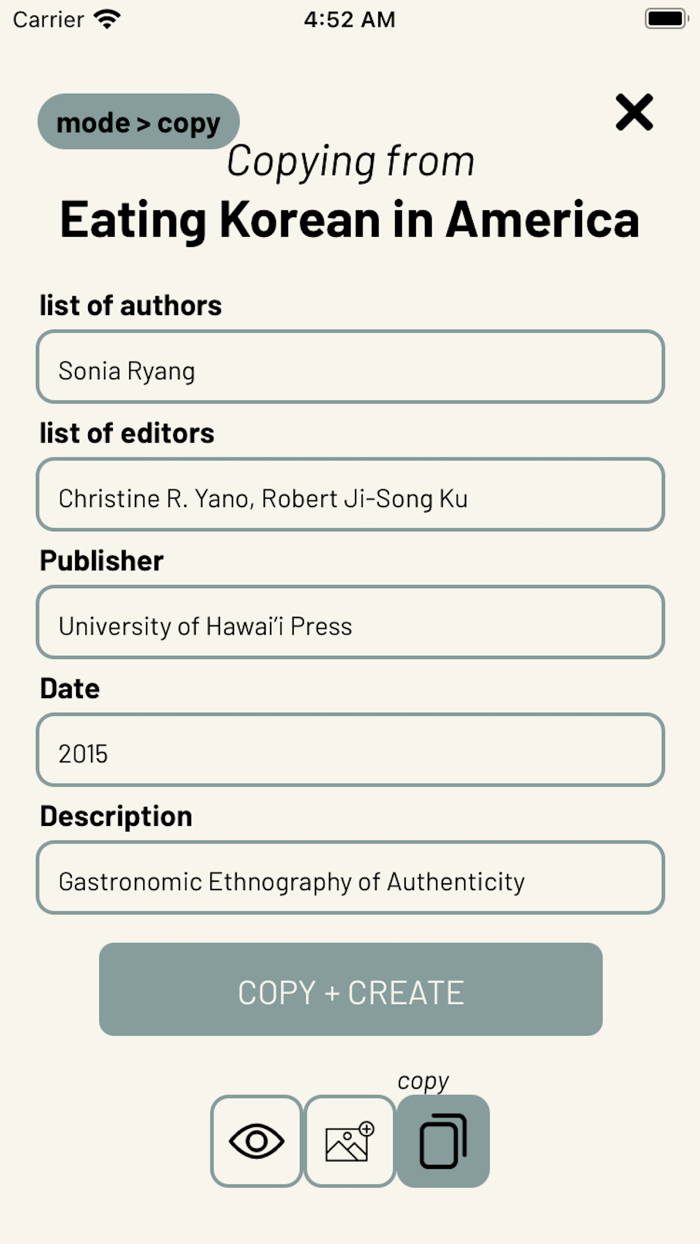The image size is (700, 1244).
Task: Tap the 'Eating Korean in America' title
Action: pyautogui.click(x=350, y=219)
